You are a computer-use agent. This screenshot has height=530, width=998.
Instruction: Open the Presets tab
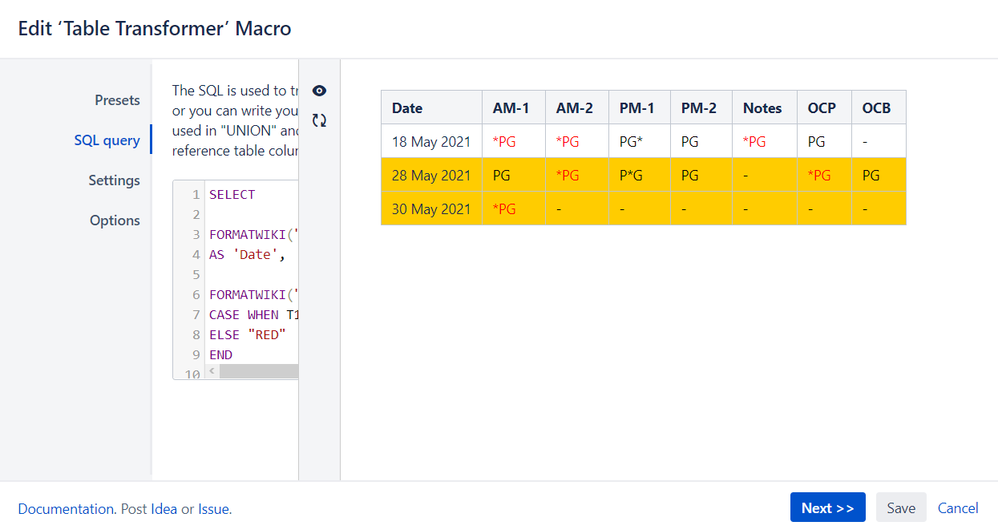(x=117, y=100)
